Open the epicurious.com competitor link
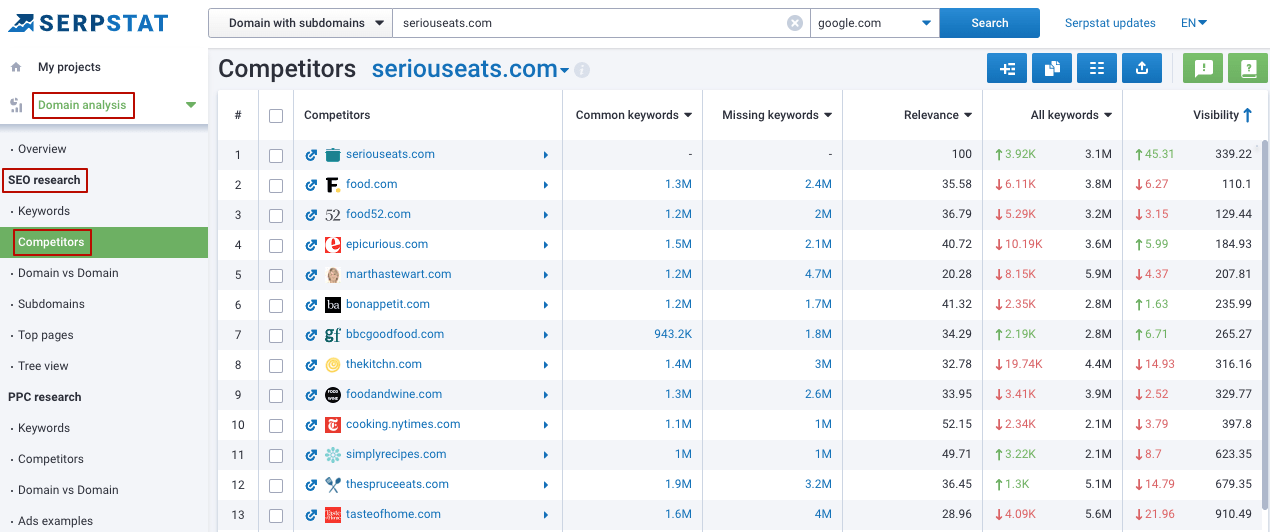Viewport: 1270px width, 532px height. pyautogui.click(x=387, y=244)
